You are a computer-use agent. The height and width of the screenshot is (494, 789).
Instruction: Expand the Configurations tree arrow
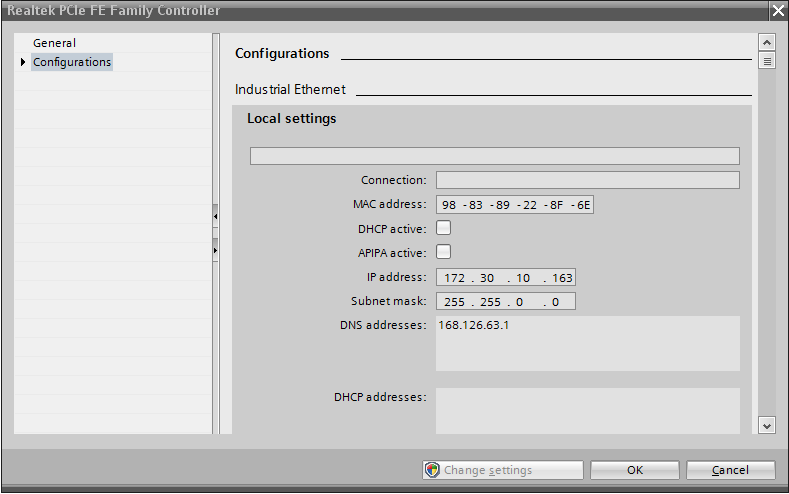click(23, 62)
